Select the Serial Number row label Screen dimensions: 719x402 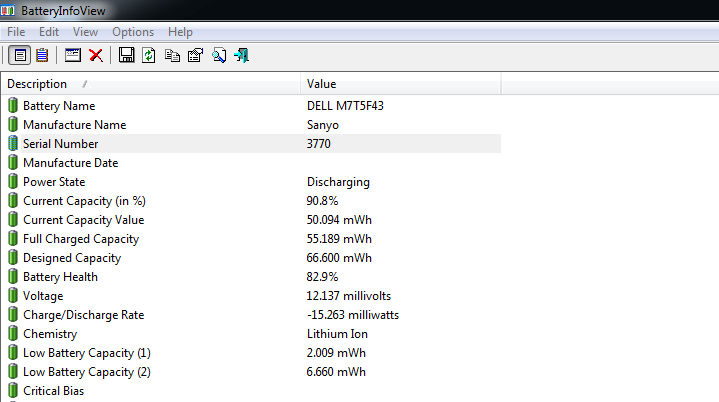pos(61,144)
